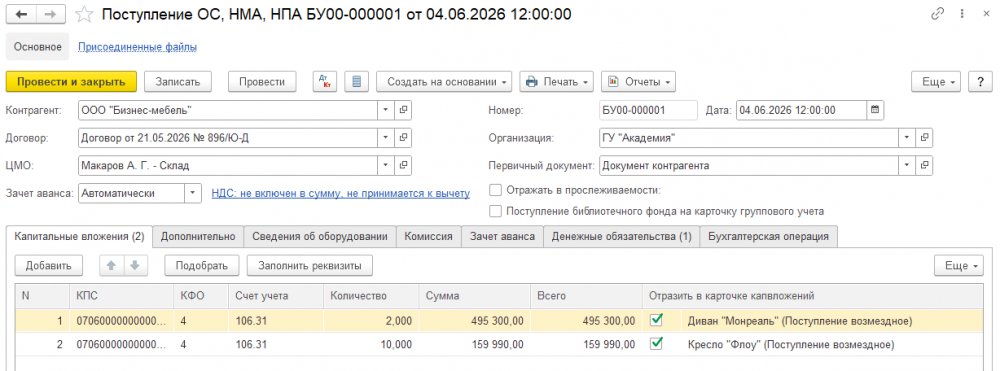The height and width of the screenshot is (371, 1000).
Task: Add document to favorites with star icon
Action: (84, 14)
